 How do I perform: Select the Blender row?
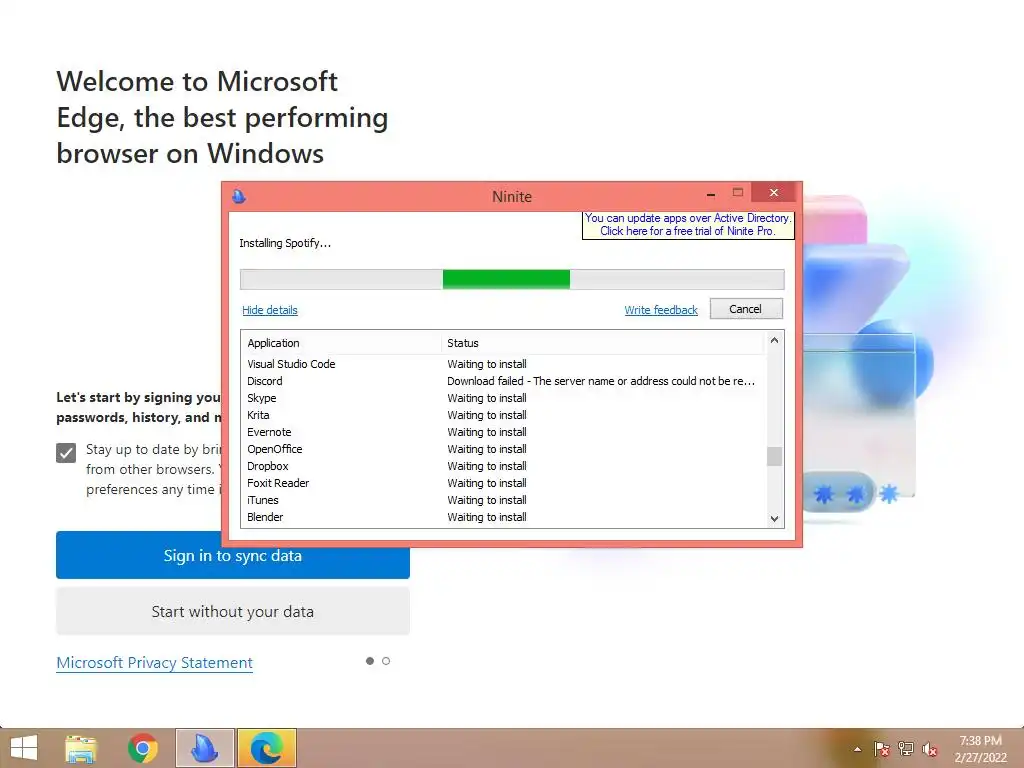[x=503, y=517]
